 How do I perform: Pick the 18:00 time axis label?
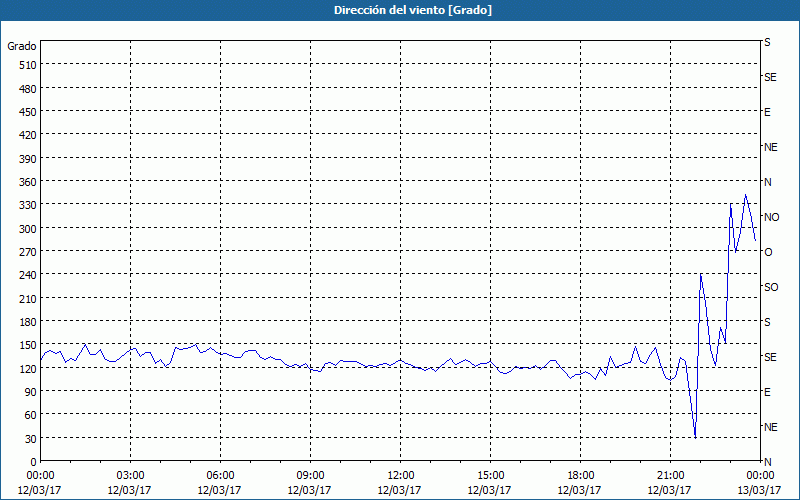(580, 476)
